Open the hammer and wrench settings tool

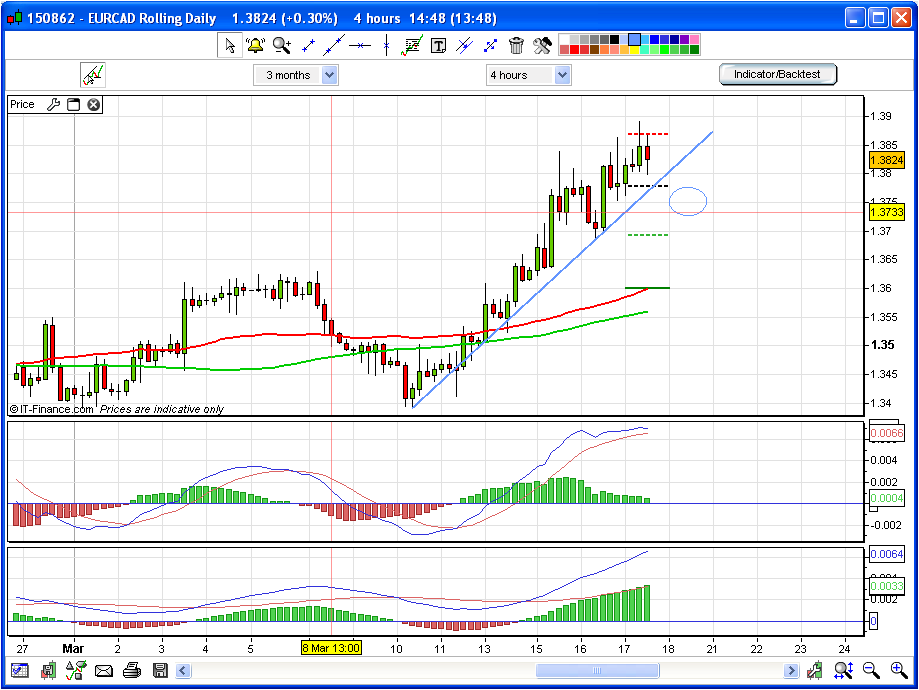click(543, 45)
